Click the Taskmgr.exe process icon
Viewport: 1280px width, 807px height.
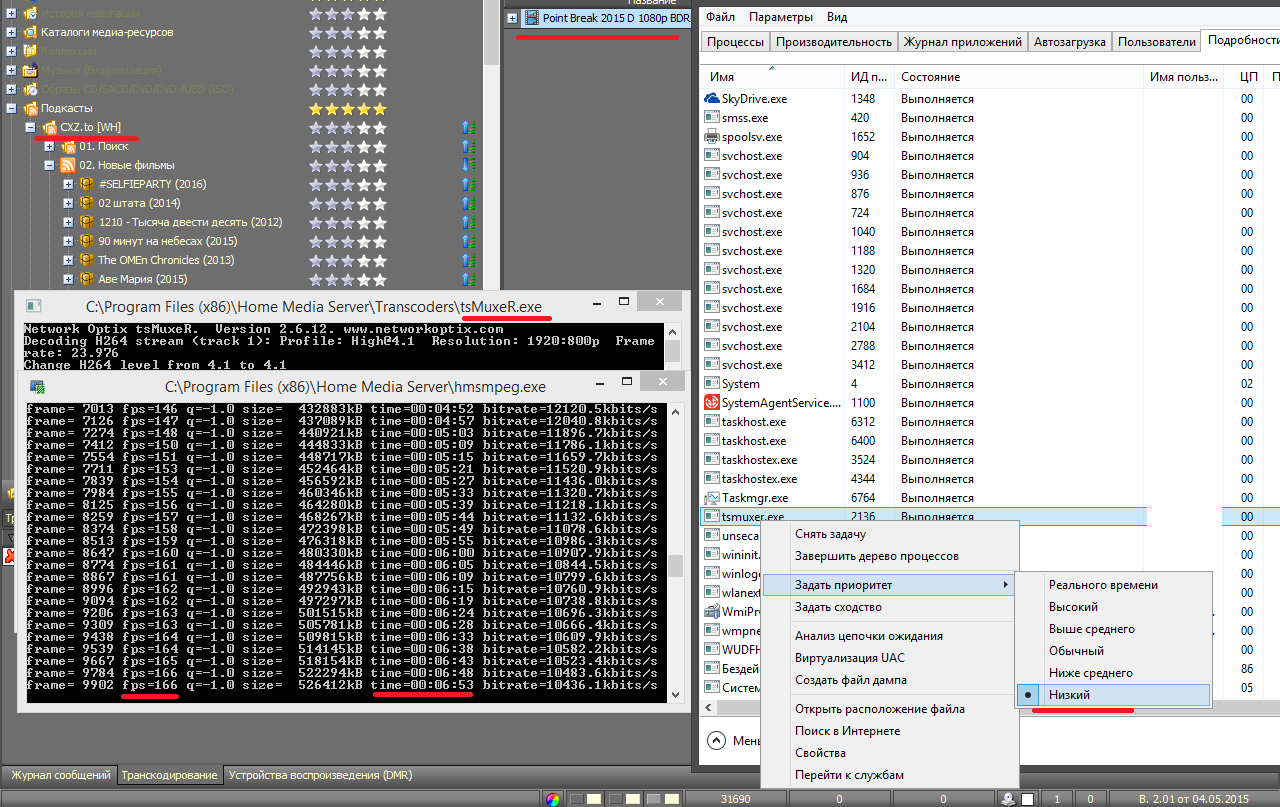click(x=712, y=498)
